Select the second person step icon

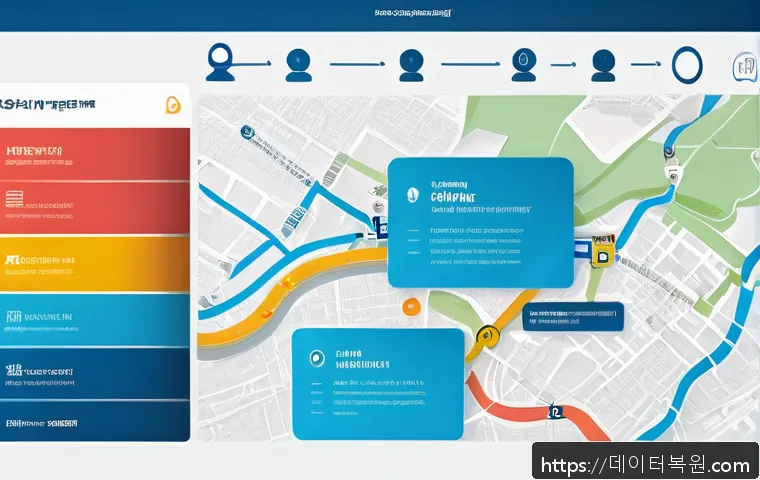point(298,63)
